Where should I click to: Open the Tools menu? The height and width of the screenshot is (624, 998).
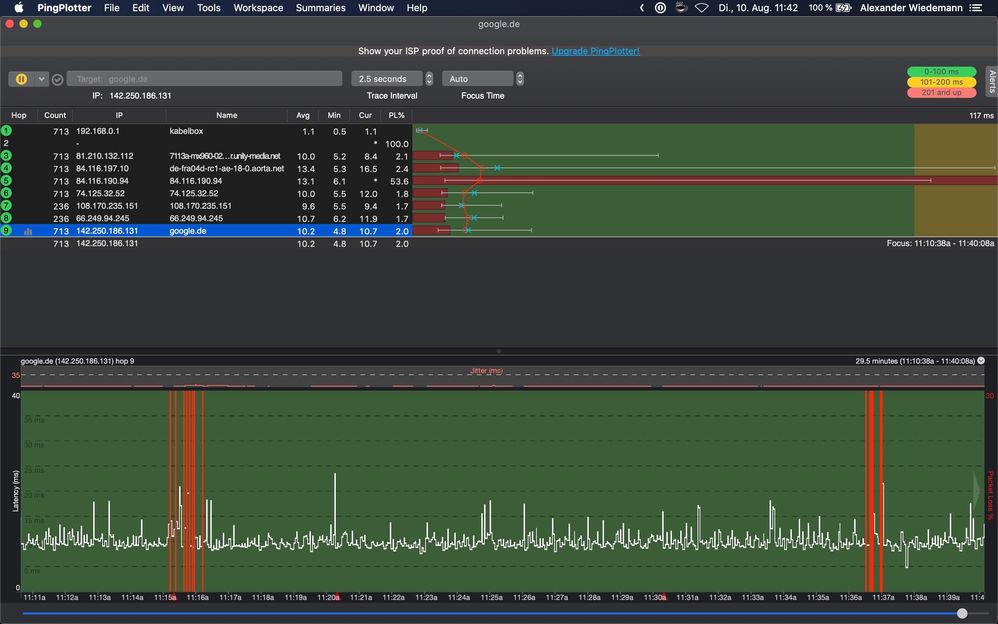[208, 8]
